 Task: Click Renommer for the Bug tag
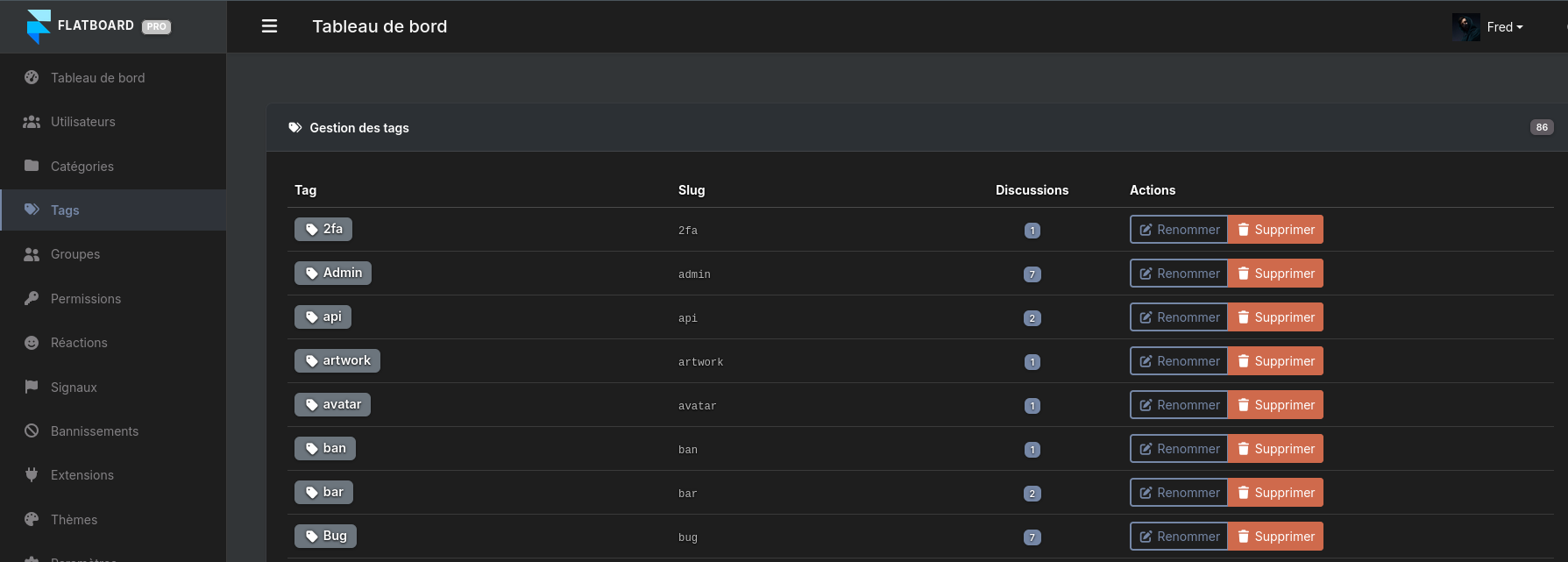click(x=1179, y=537)
